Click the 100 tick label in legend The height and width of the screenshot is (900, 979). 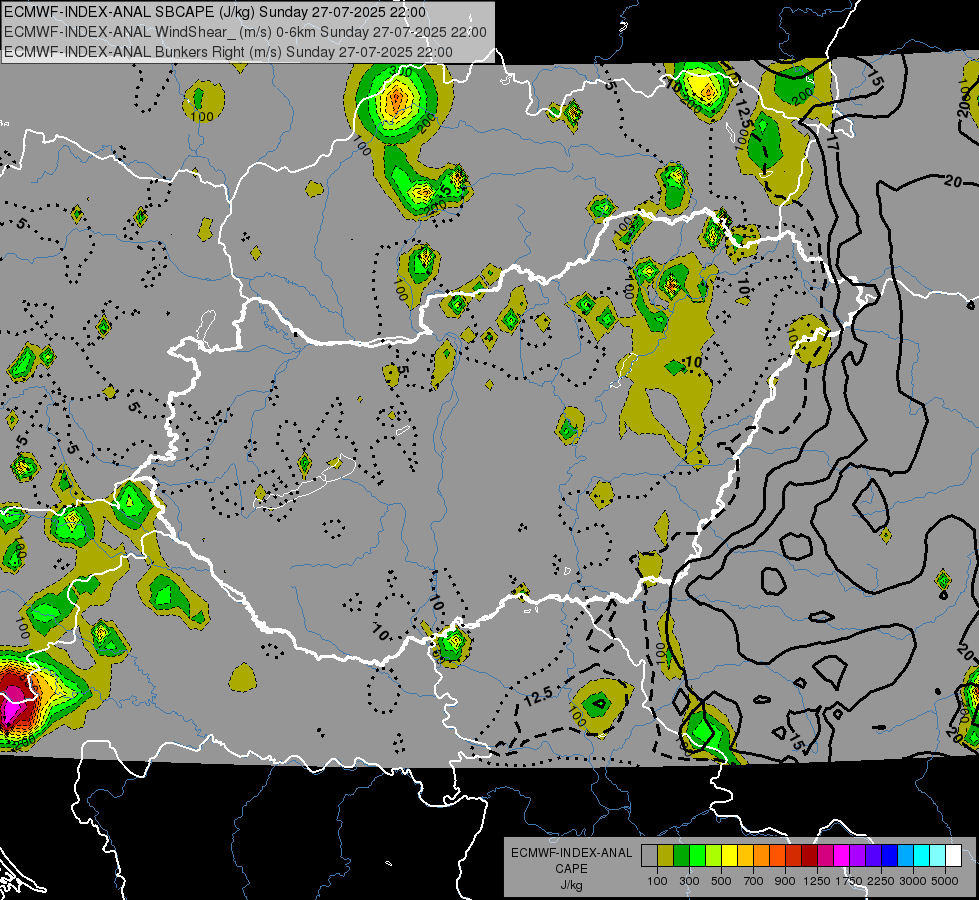pyautogui.click(x=657, y=881)
